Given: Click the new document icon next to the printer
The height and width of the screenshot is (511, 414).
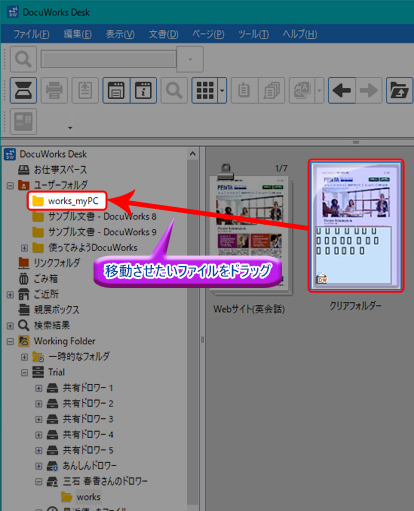Looking at the screenshot, I should [85, 90].
